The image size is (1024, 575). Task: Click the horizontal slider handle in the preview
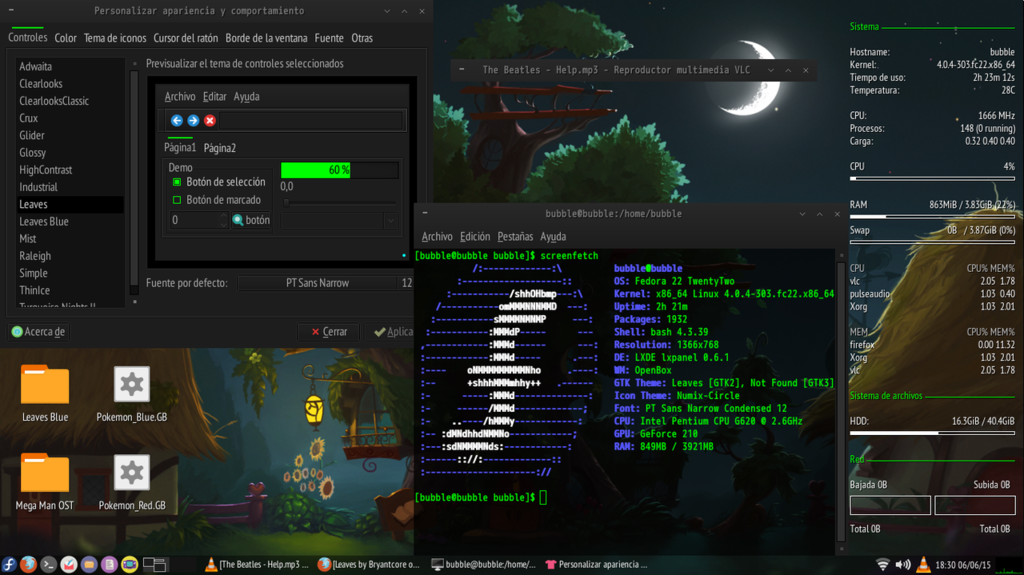pos(286,203)
